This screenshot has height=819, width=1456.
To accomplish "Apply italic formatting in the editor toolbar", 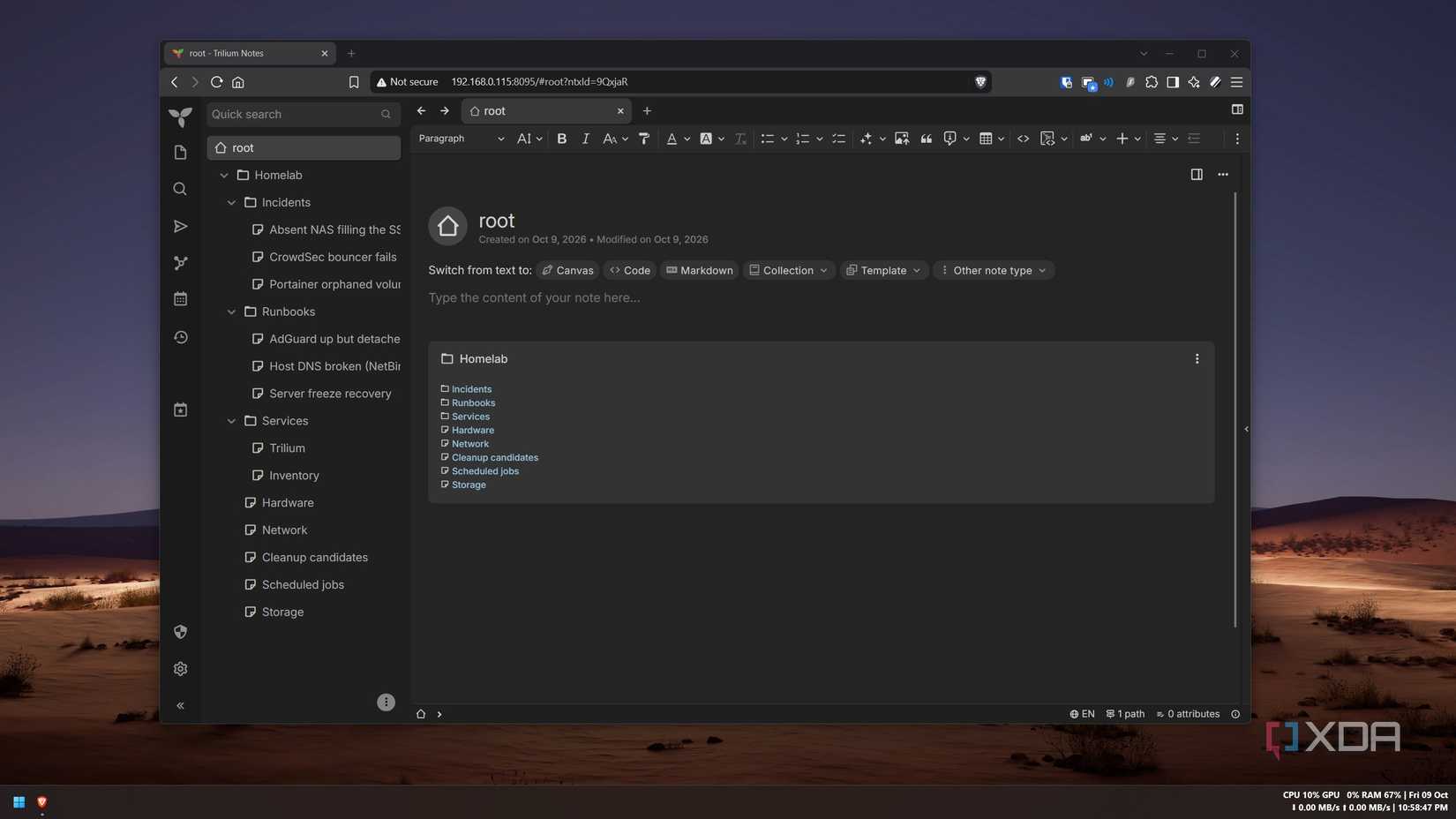I will pos(585,139).
